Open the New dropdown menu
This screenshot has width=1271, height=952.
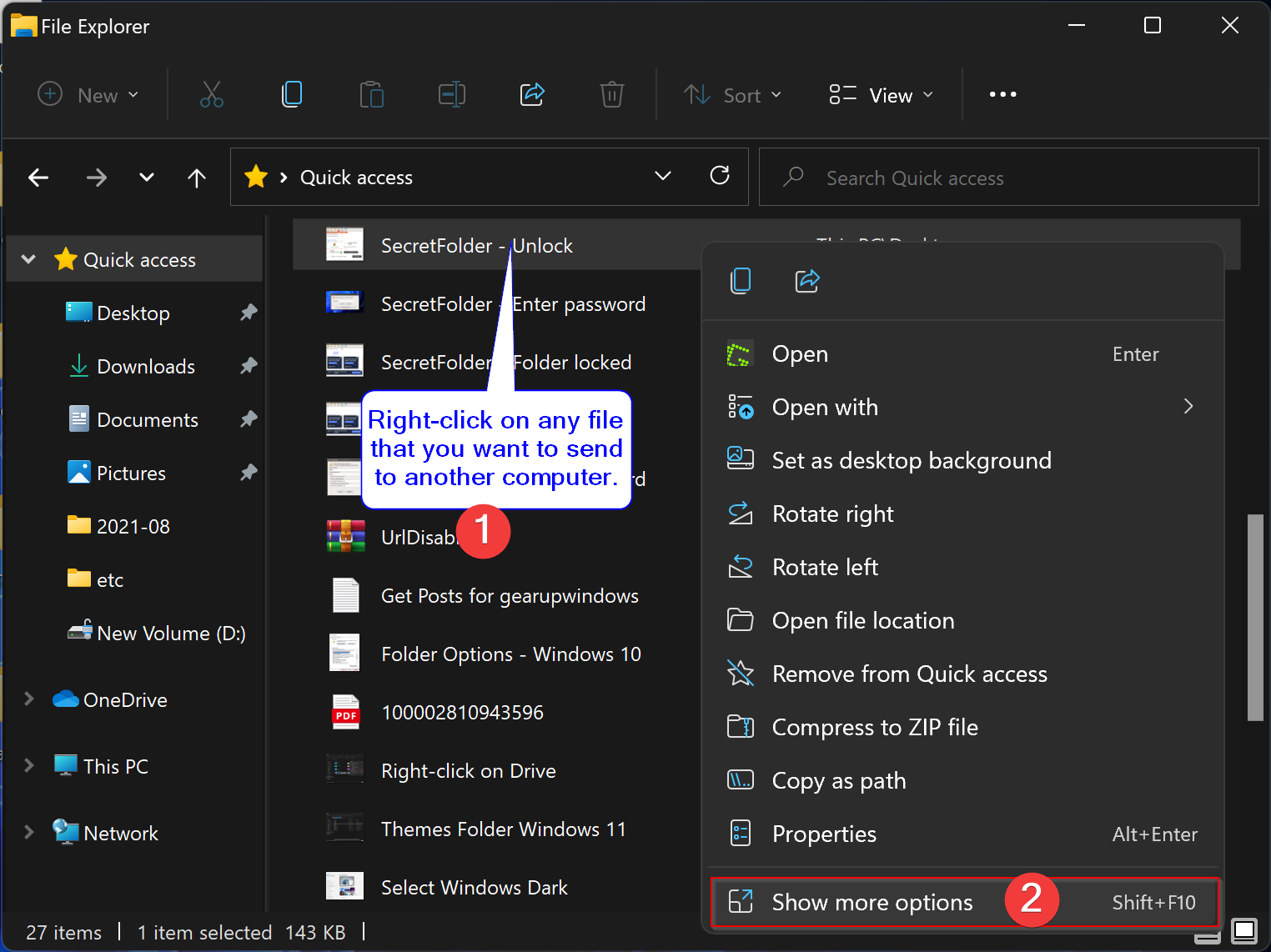pyautogui.click(x=88, y=94)
